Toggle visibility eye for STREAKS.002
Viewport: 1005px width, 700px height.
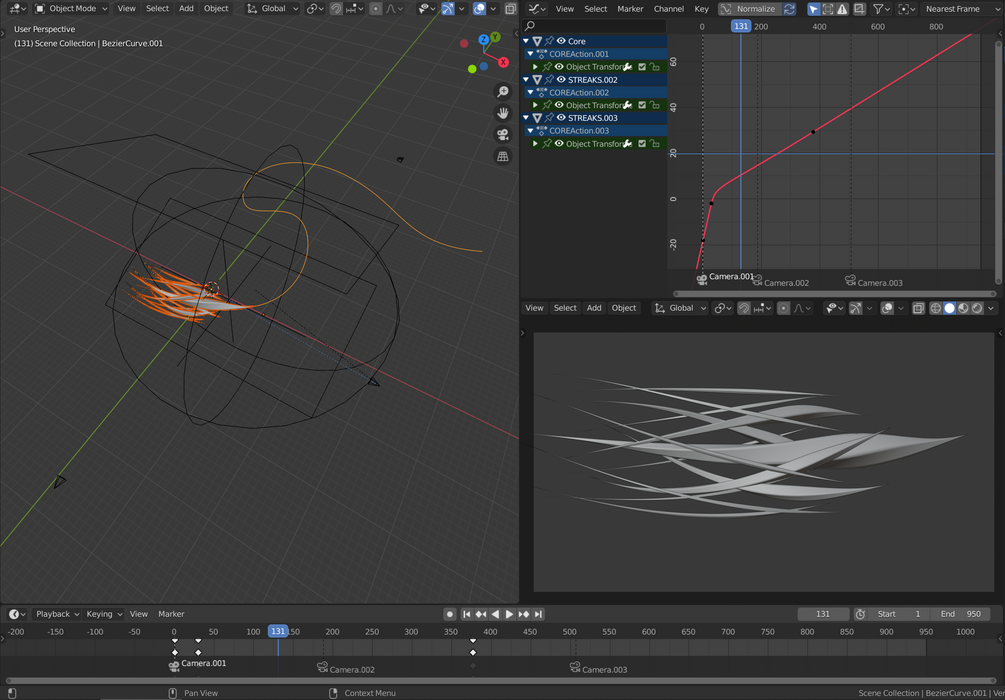click(x=560, y=79)
